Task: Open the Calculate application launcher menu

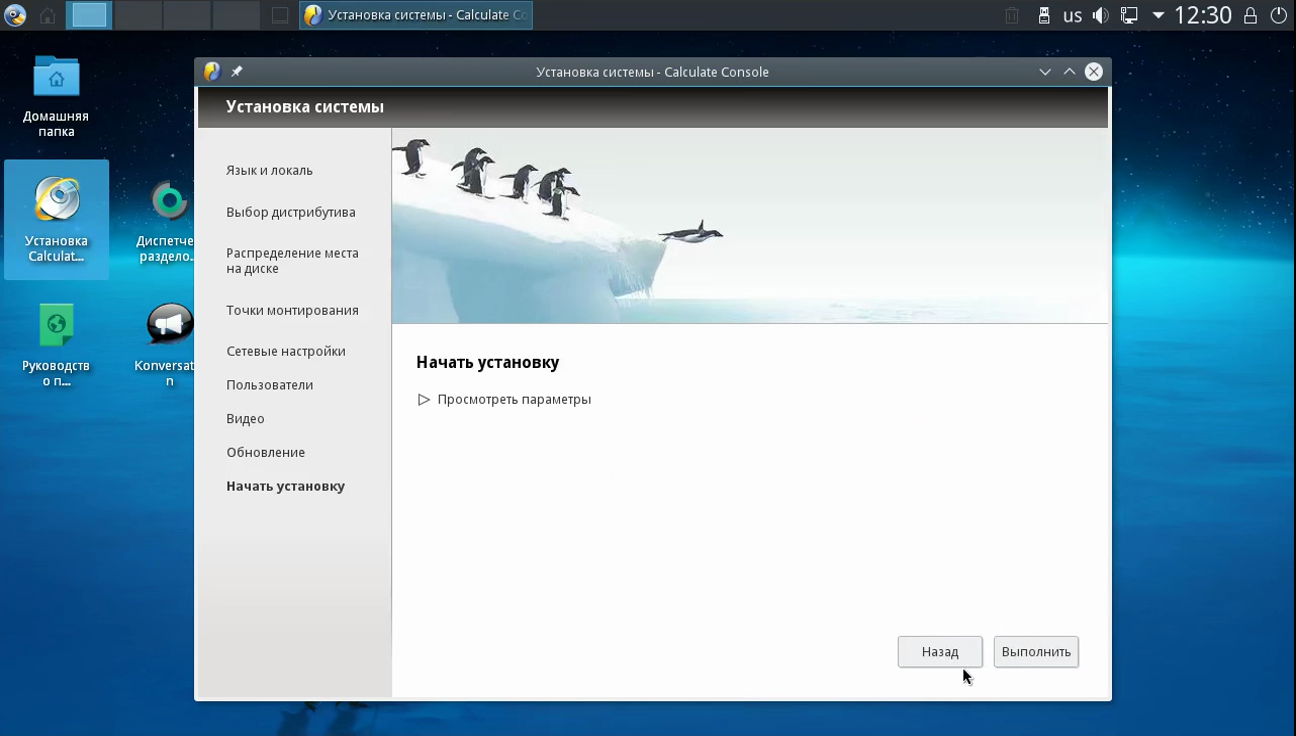Action: [15, 15]
